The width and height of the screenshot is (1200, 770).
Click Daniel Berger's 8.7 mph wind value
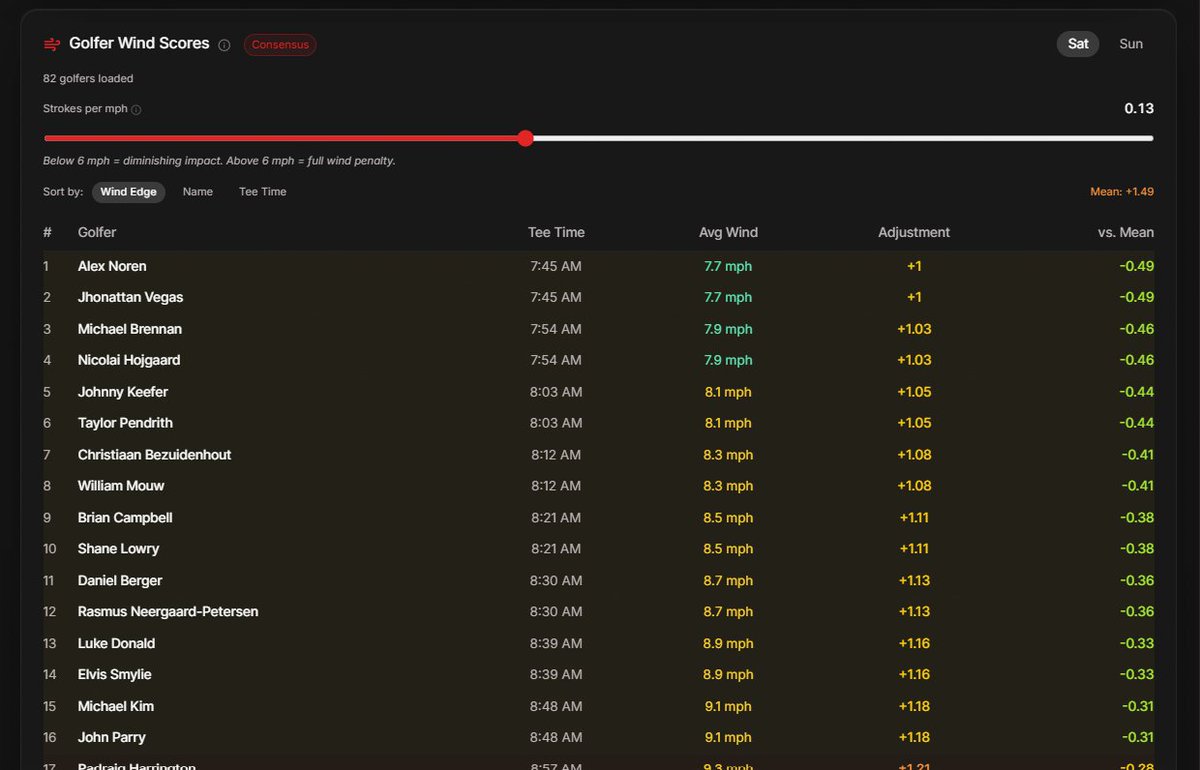click(x=728, y=582)
